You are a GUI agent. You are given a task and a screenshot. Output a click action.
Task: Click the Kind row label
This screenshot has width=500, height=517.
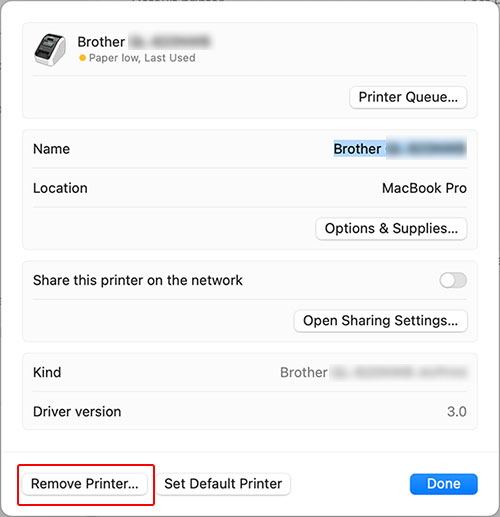pyautogui.click(x=47, y=372)
